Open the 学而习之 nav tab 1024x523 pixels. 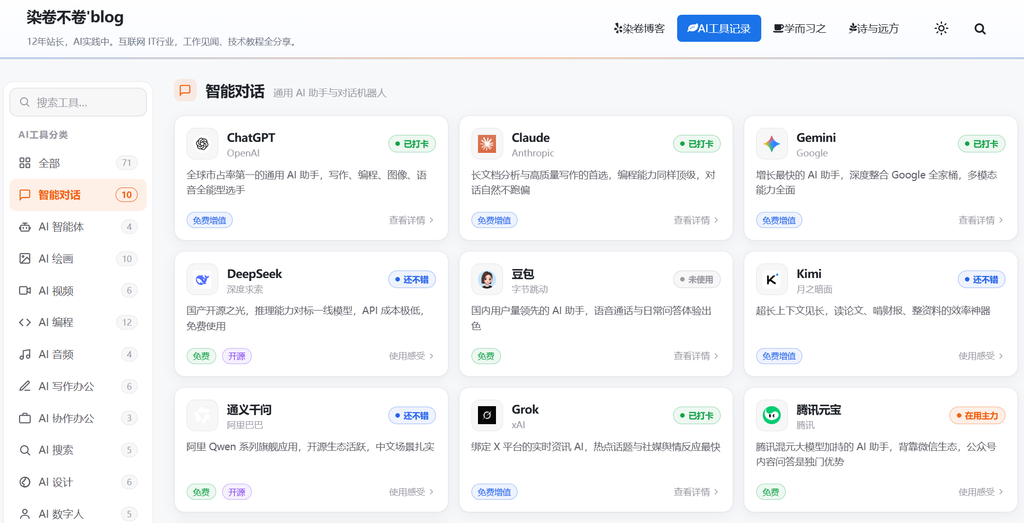point(799,29)
